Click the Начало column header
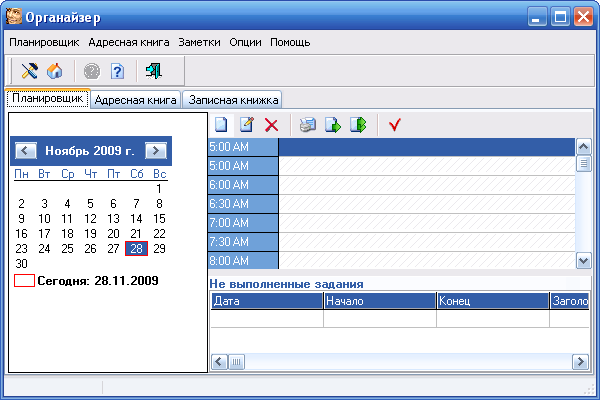The height and width of the screenshot is (400, 600). 378,299
